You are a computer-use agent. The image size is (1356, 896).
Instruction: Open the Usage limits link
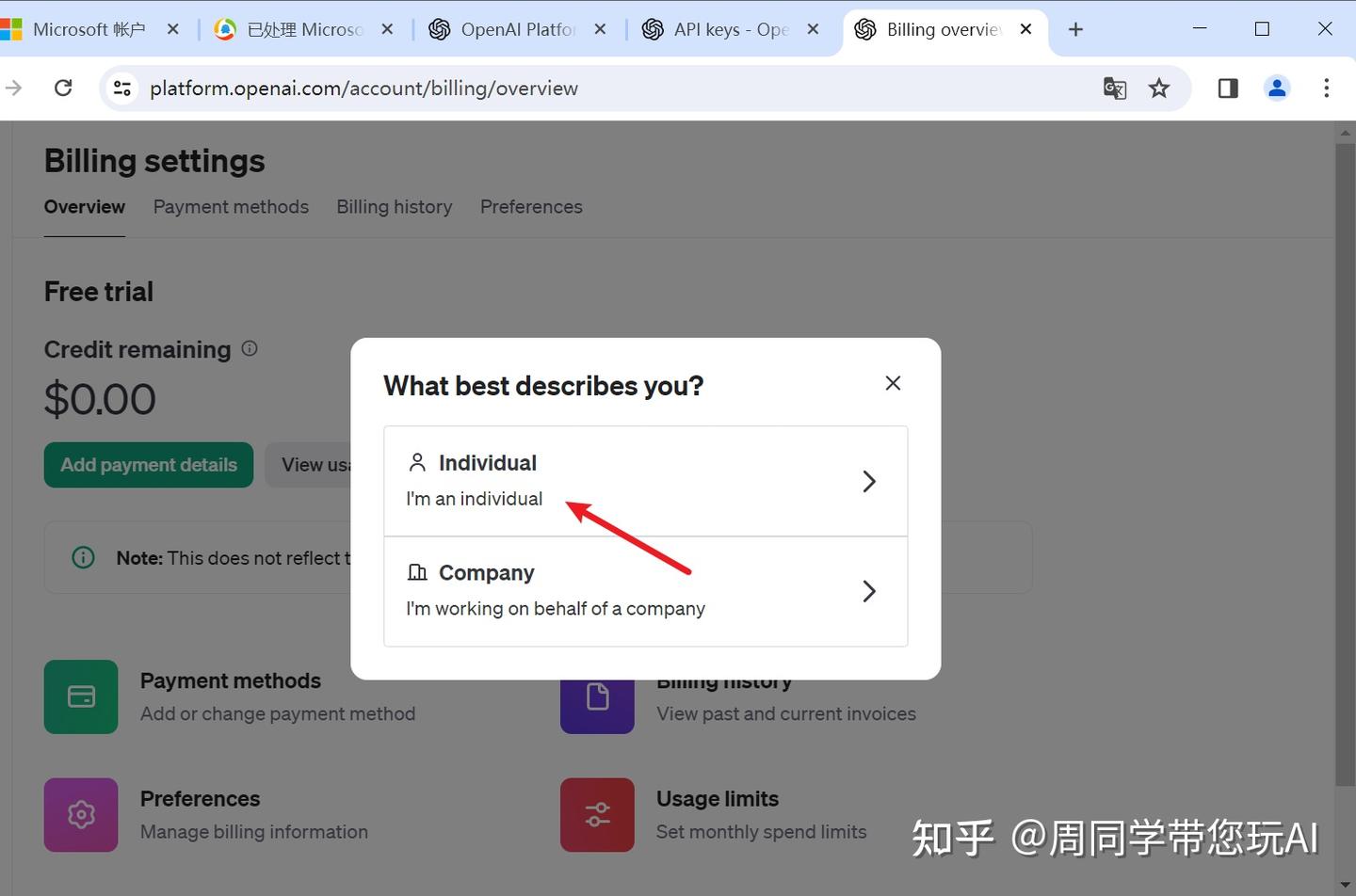[x=718, y=799]
